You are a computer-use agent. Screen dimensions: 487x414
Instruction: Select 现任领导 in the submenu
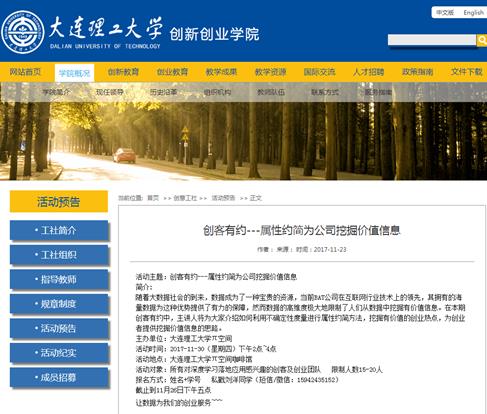(x=110, y=92)
